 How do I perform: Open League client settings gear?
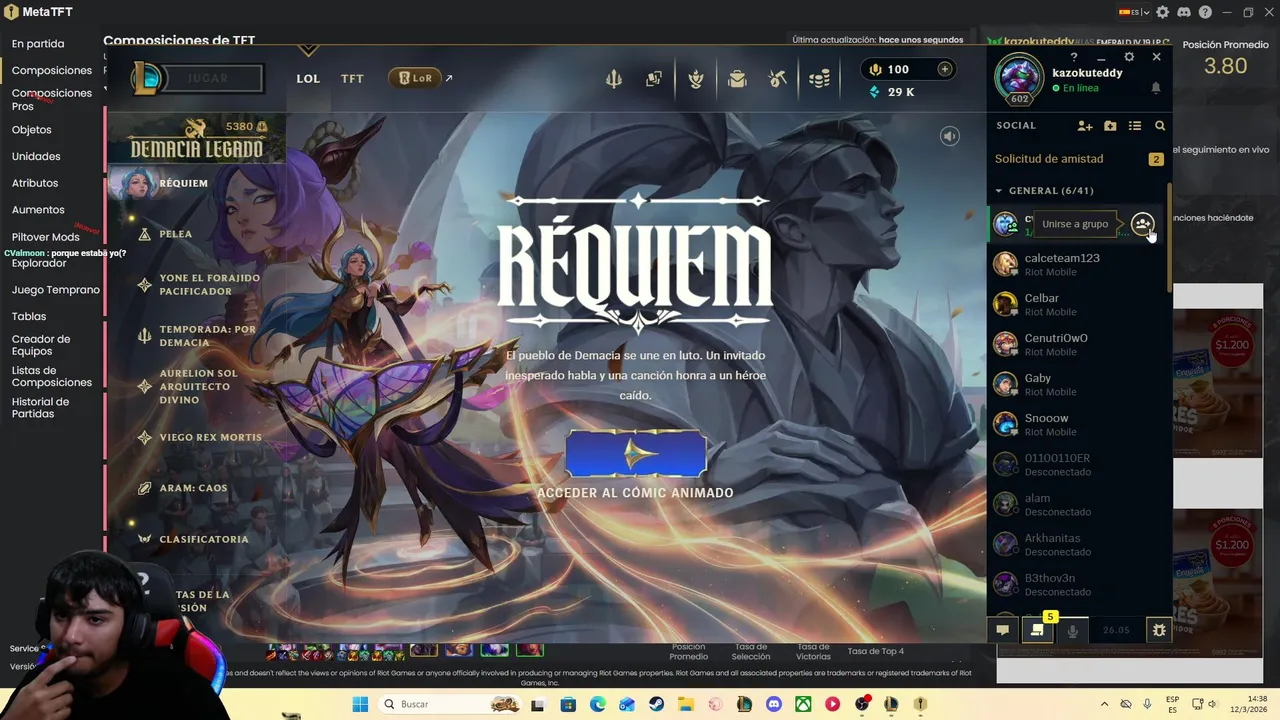coord(1129,58)
